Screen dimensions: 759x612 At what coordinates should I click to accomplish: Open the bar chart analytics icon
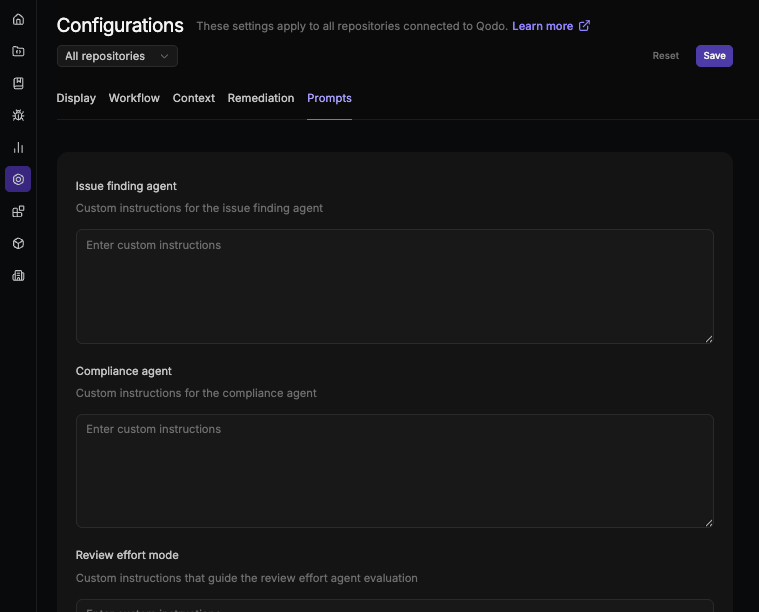coord(18,147)
